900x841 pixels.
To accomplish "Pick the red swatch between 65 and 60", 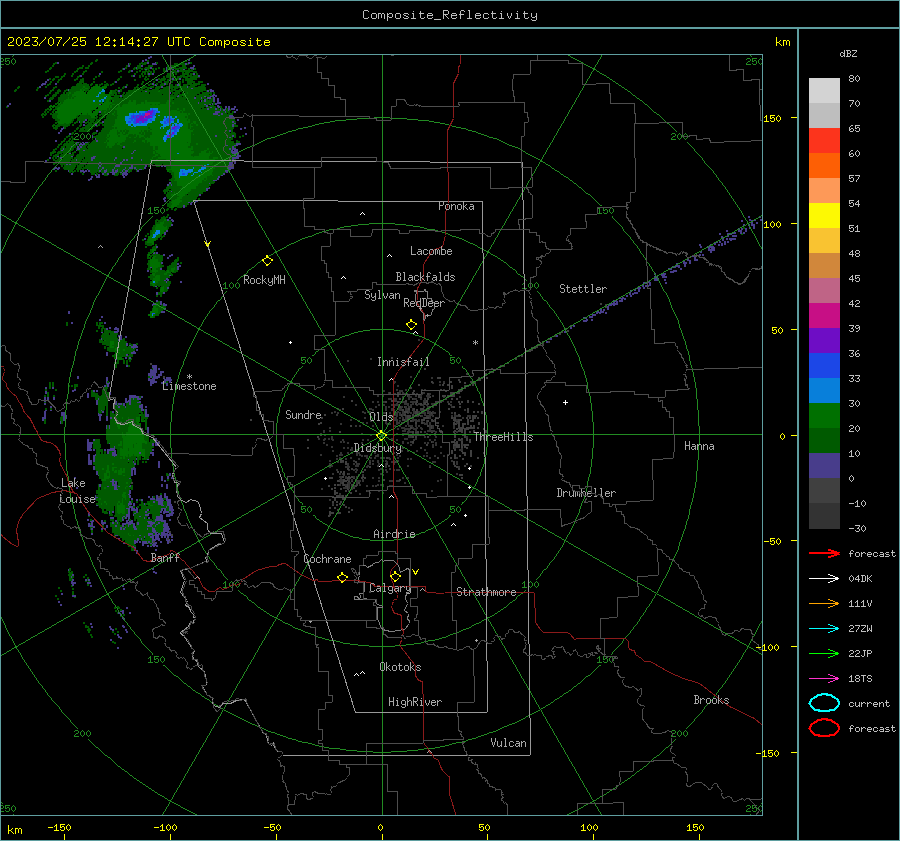I will point(824,141).
